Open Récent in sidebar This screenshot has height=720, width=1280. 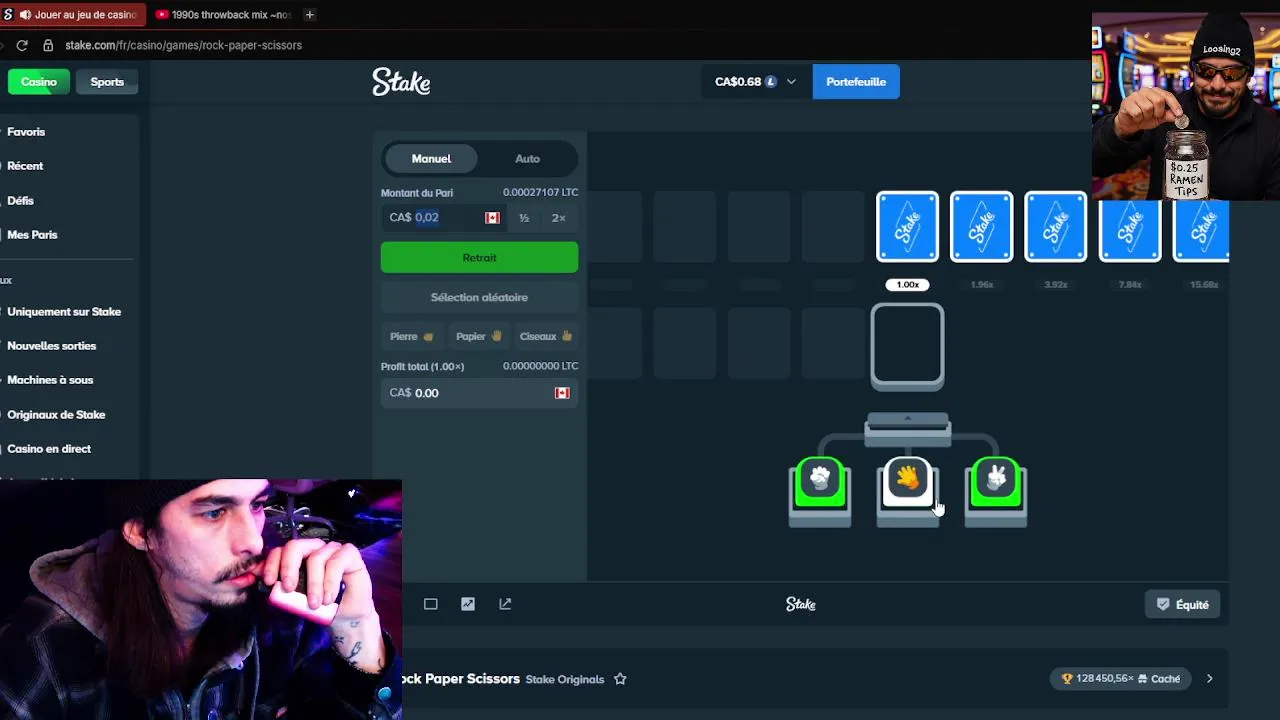click(25, 166)
